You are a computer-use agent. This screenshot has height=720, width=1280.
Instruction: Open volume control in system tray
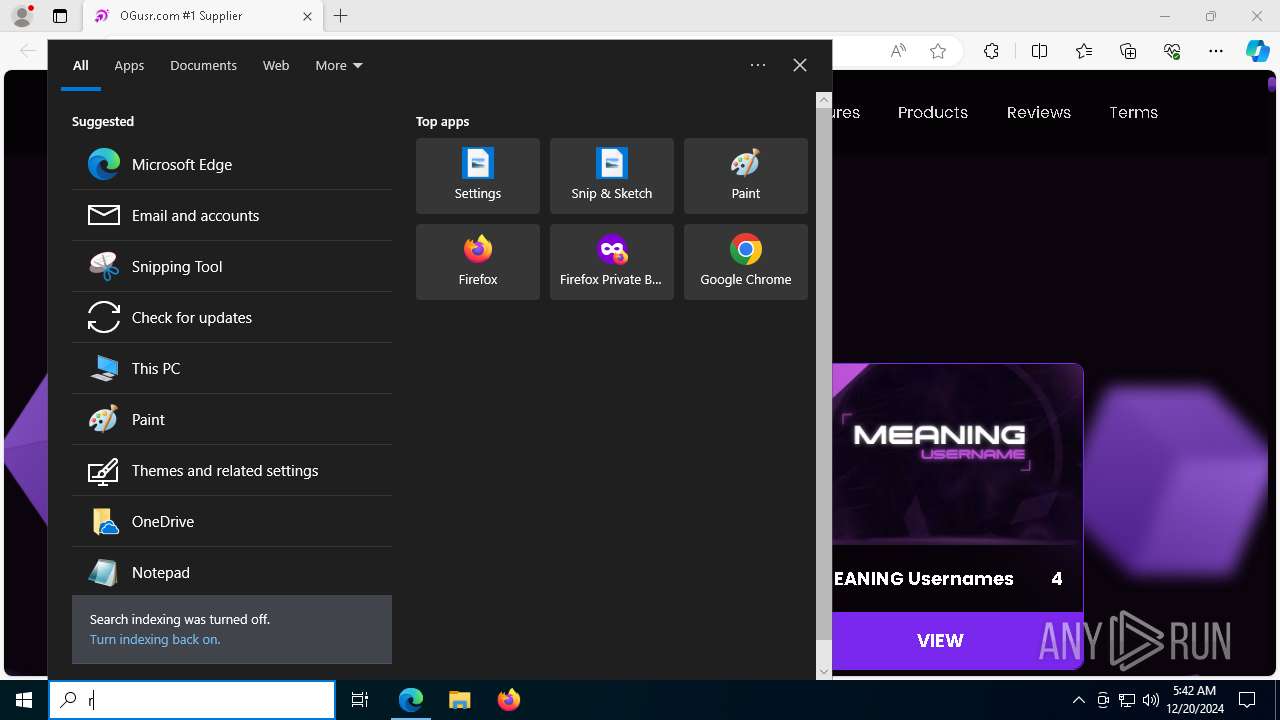tap(1151, 700)
